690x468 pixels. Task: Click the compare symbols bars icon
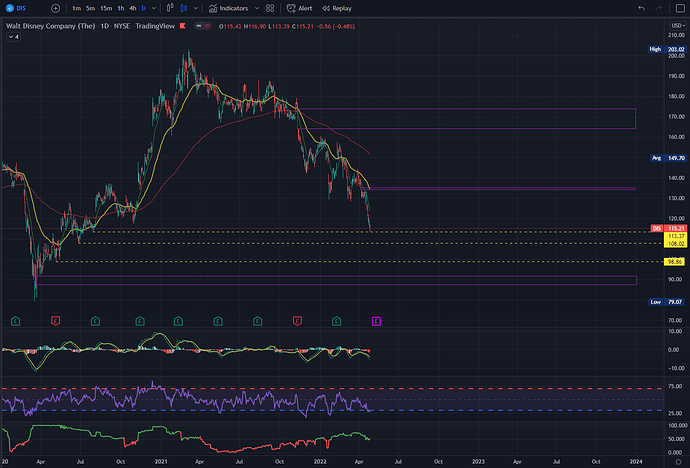click(x=170, y=8)
